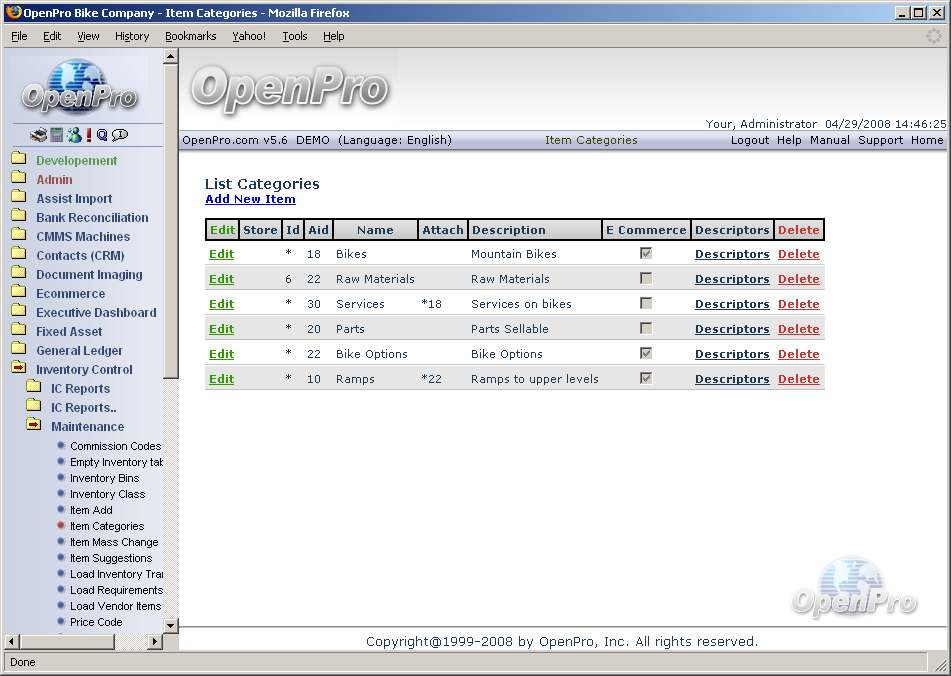The height and width of the screenshot is (676, 951).
Task: Open the Bookmarks menu
Action: click(190, 36)
